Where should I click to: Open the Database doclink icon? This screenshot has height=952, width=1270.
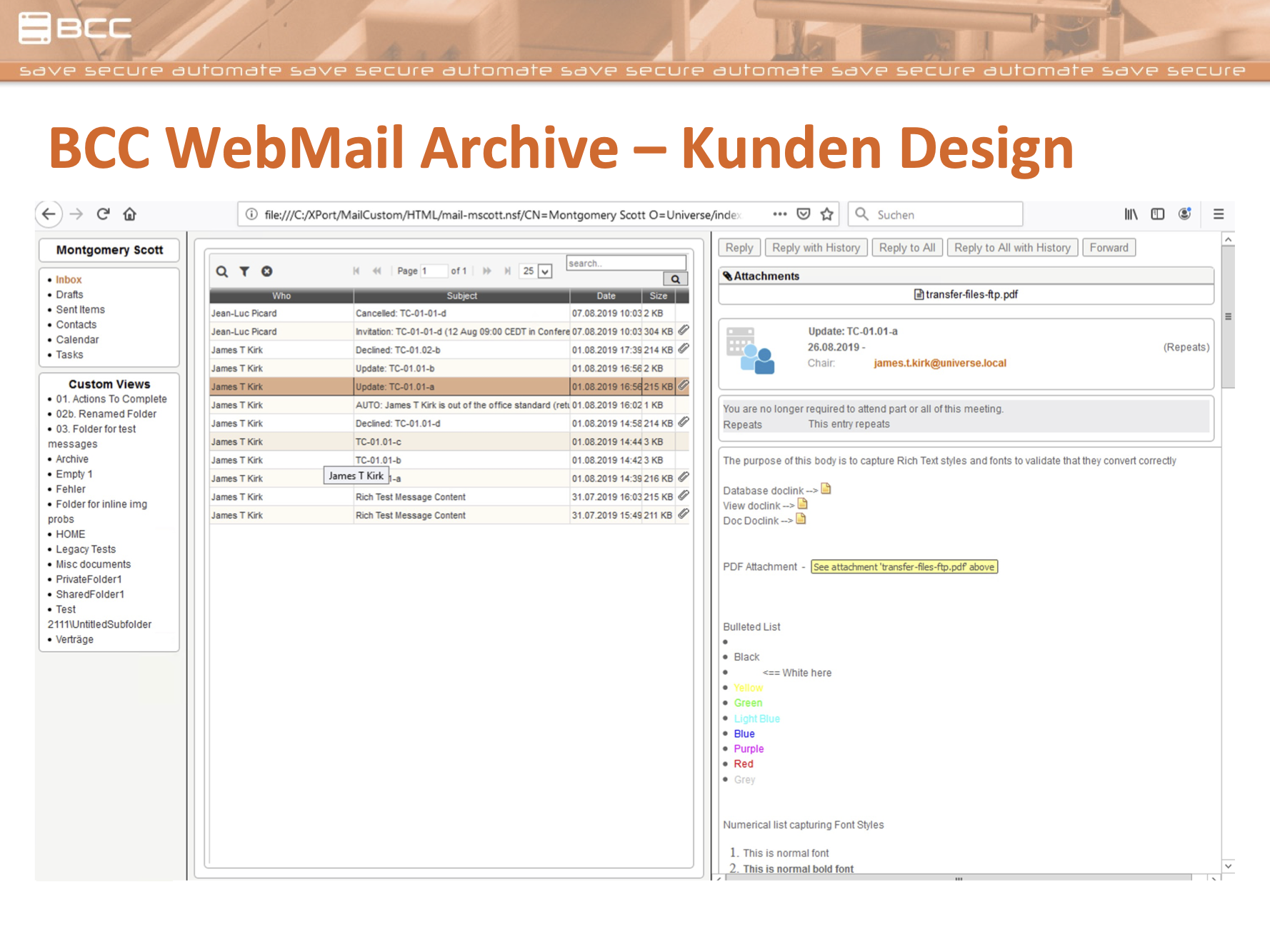click(826, 489)
